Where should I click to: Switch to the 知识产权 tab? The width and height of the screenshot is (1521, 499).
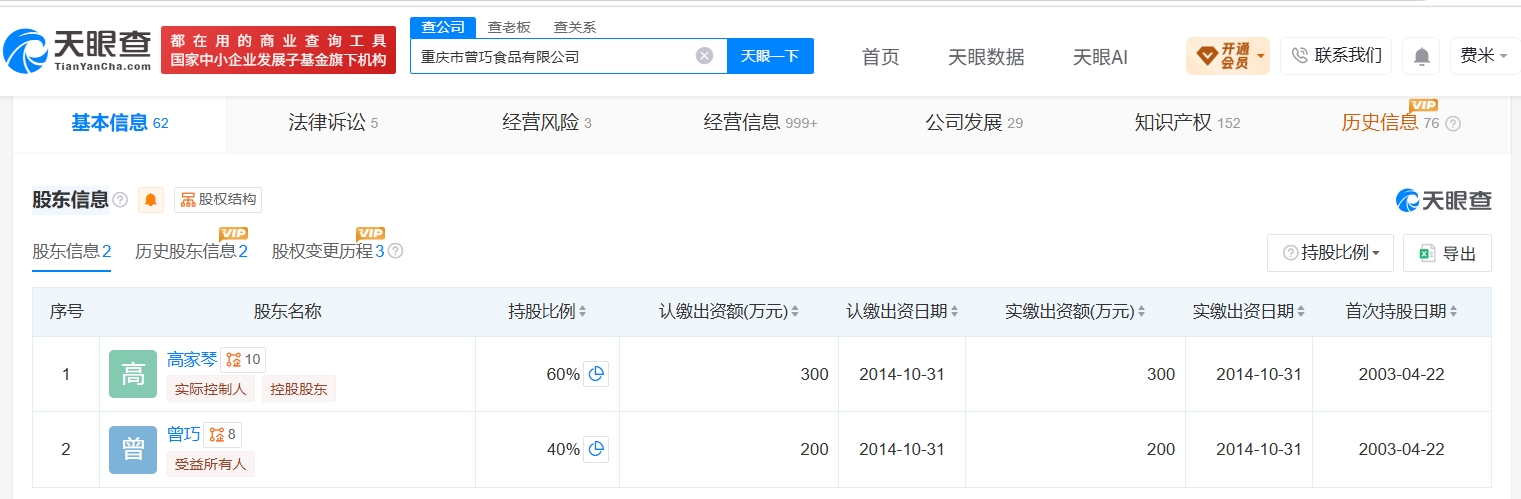pos(1187,123)
